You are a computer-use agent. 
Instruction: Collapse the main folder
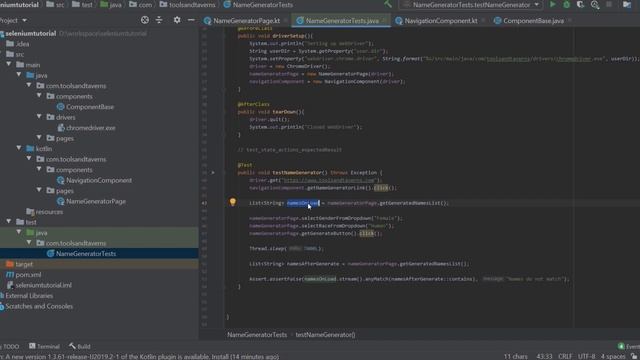[9, 64]
